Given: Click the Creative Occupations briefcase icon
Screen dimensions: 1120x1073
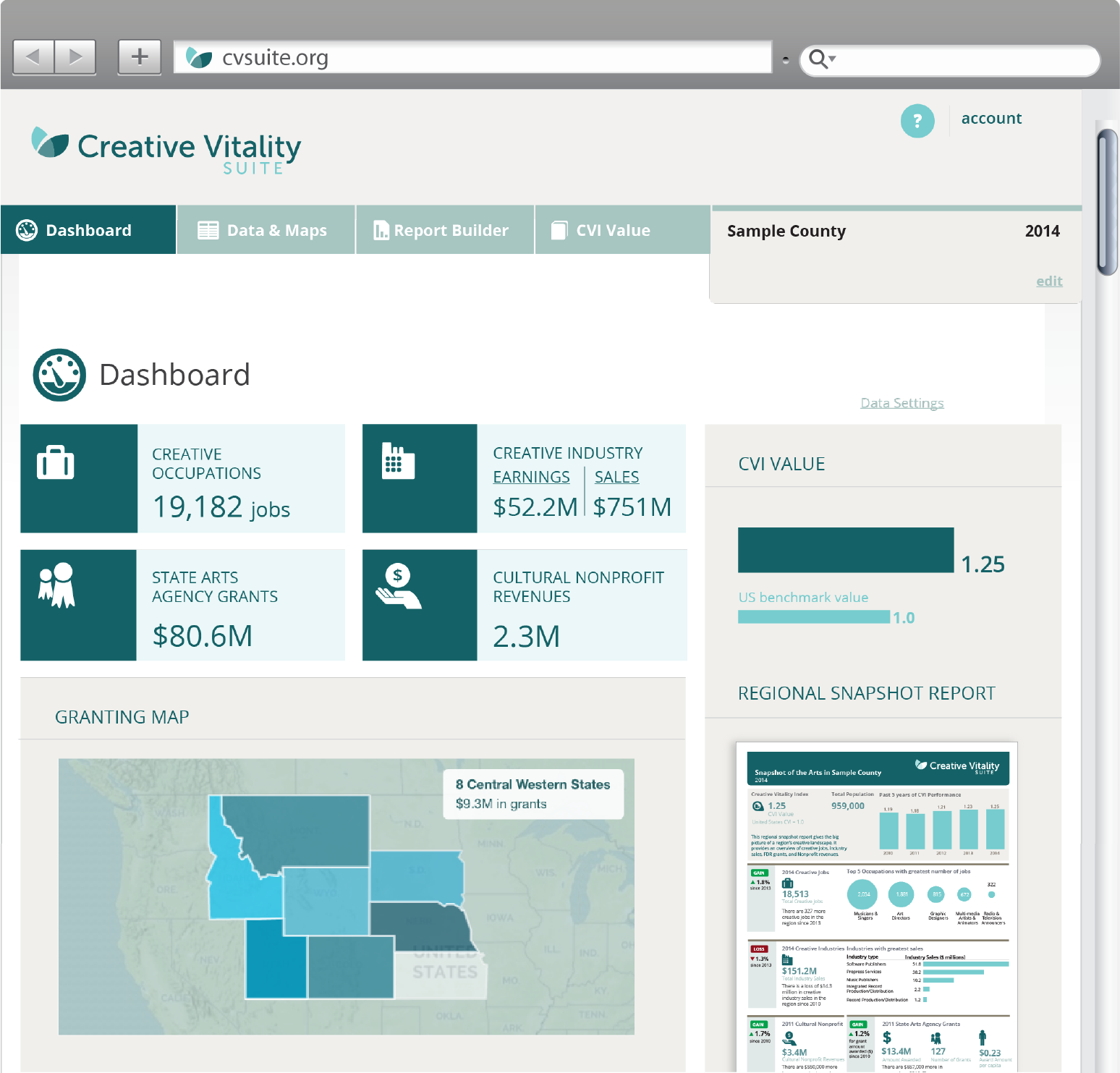Looking at the screenshot, I should point(56,462).
